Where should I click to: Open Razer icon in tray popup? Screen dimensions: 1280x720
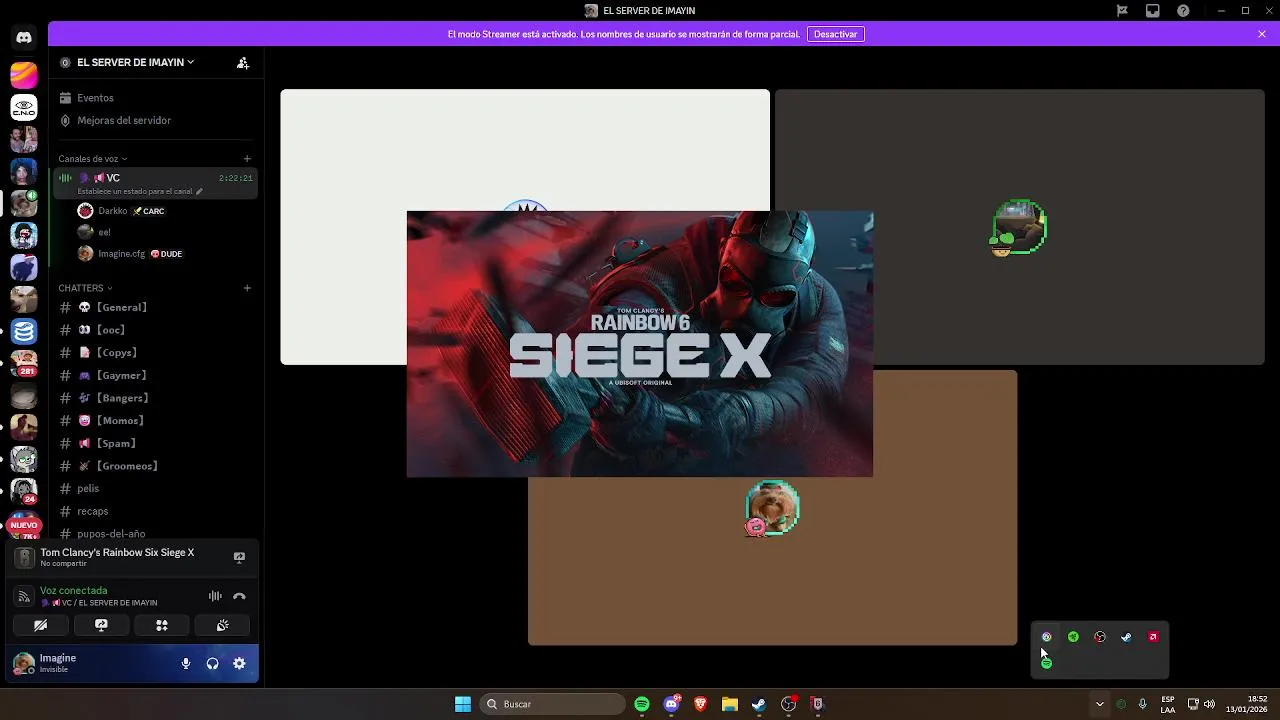[x=1073, y=637]
